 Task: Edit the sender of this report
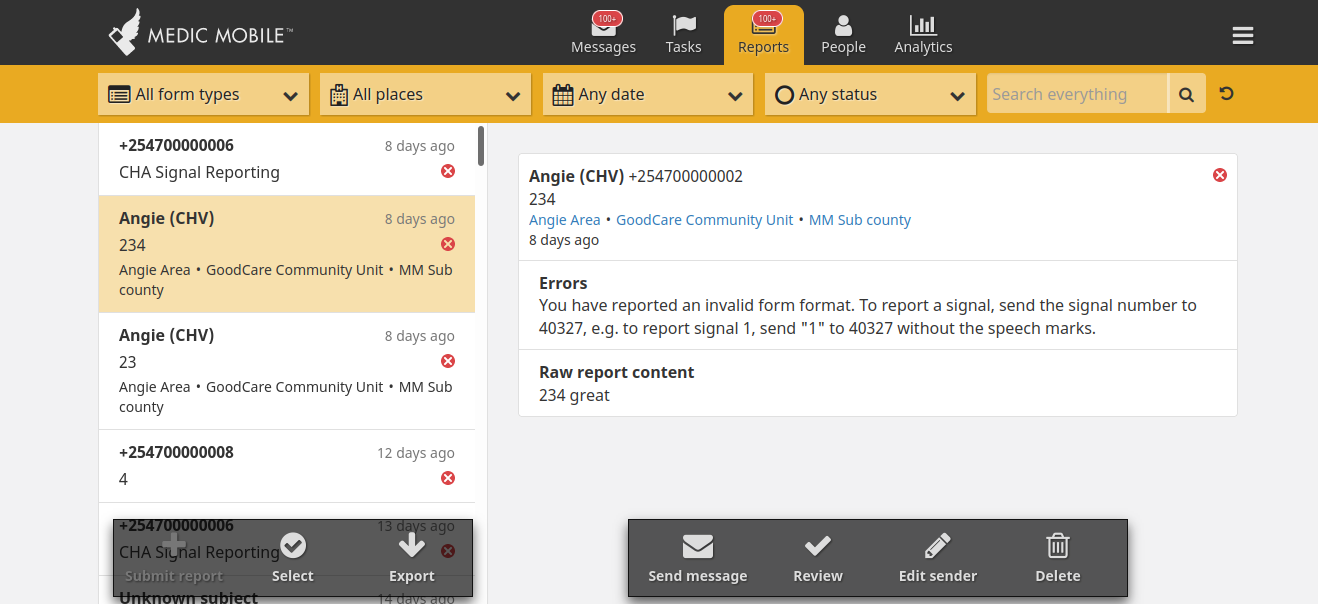coord(937,557)
